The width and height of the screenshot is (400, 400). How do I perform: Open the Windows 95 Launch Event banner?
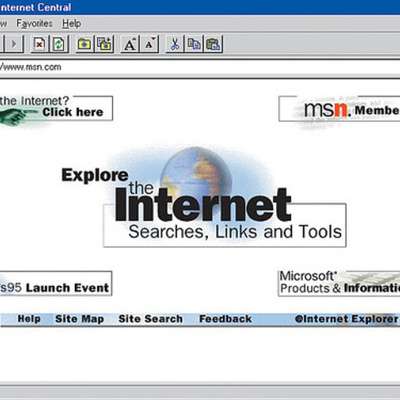coord(55,284)
